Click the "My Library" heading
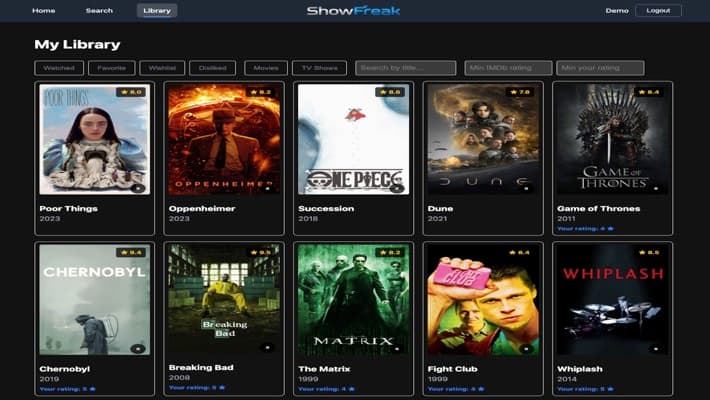This screenshot has height=400, width=710. point(77,44)
